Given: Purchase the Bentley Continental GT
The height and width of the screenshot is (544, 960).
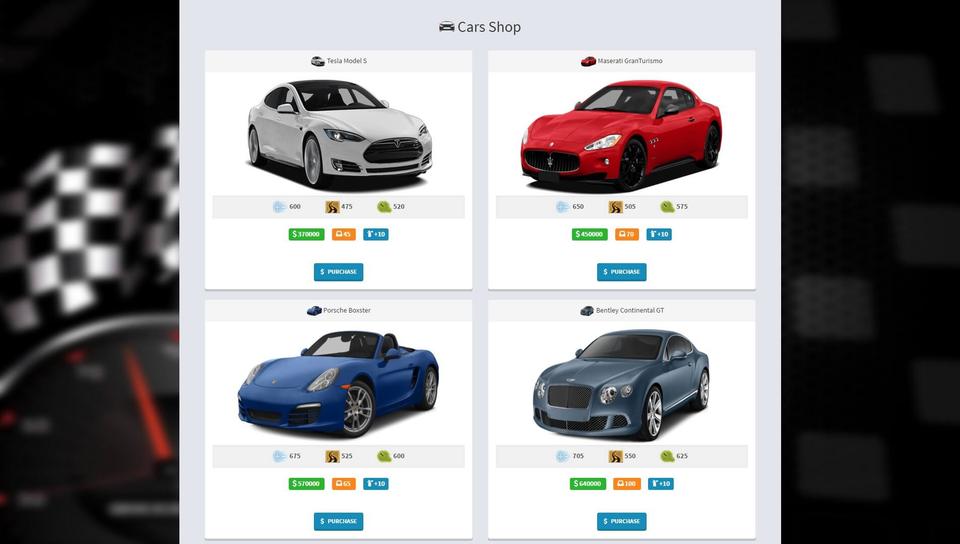Looking at the screenshot, I should [x=621, y=521].
